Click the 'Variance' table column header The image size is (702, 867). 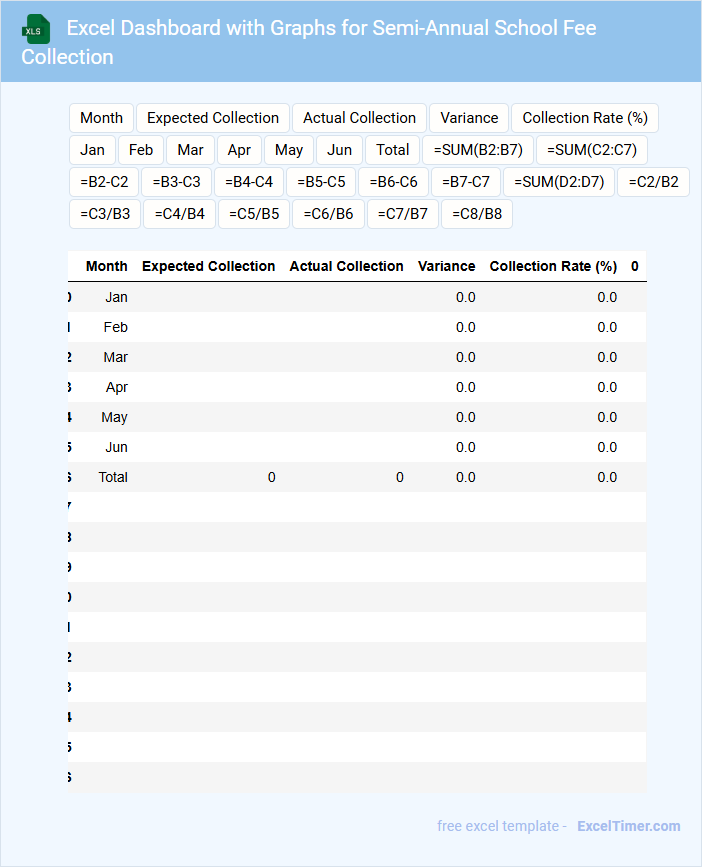(447, 267)
